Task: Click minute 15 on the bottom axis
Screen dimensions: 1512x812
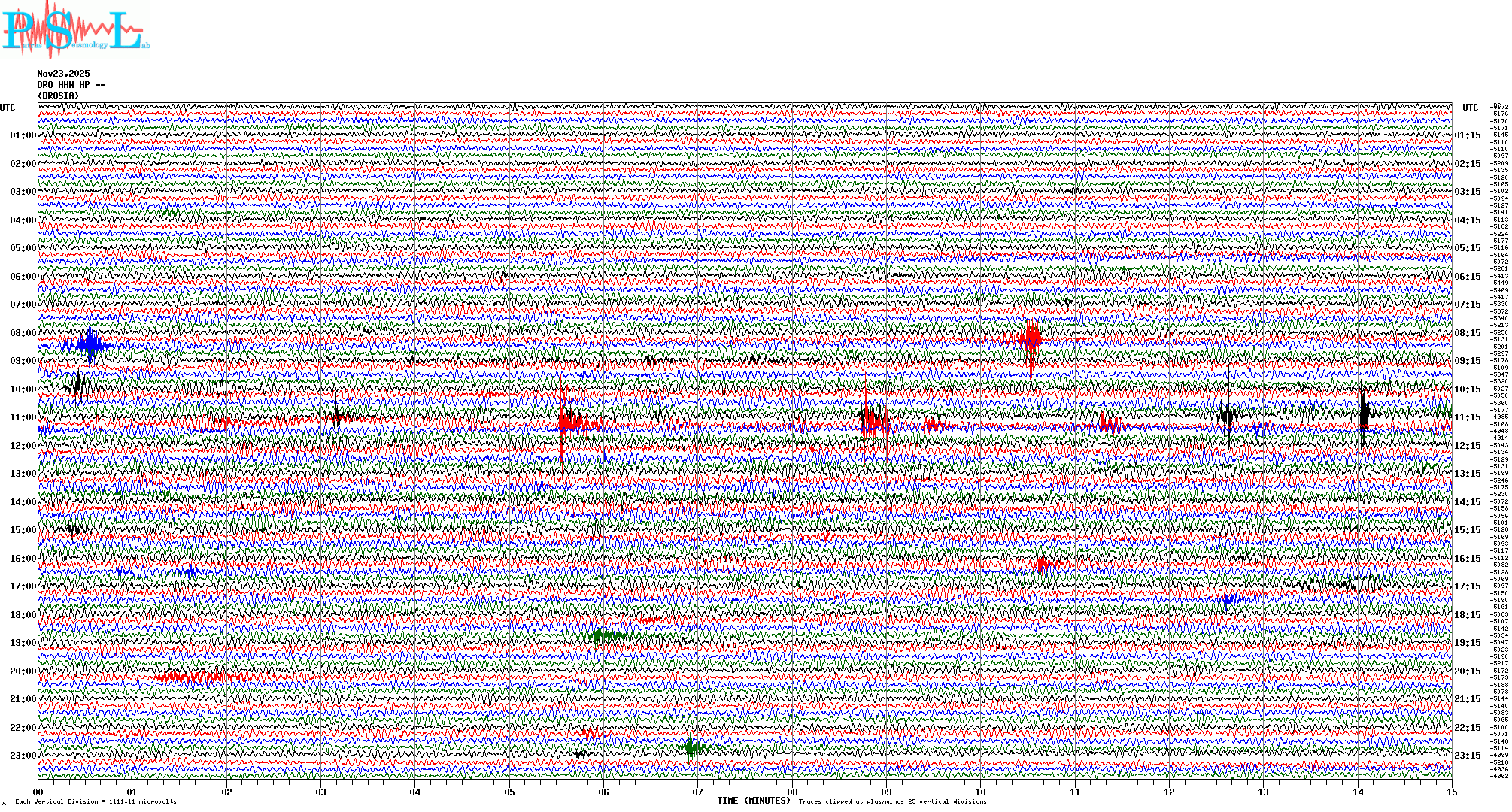Action: point(1451,792)
